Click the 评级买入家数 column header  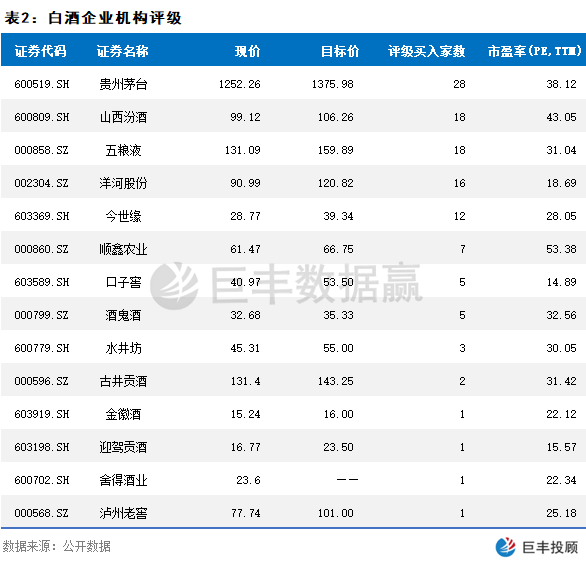click(x=426, y=51)
